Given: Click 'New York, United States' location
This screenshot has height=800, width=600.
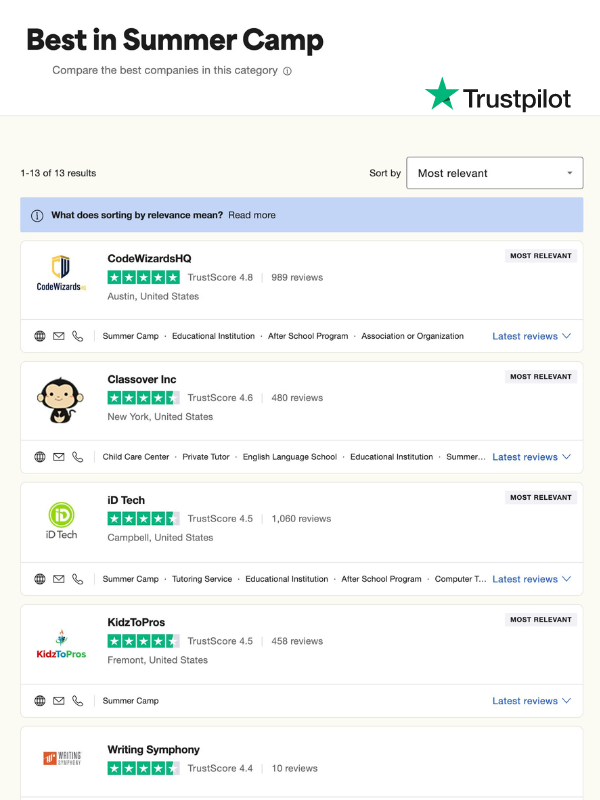Looking at the screenshot, I should [160, 417].
